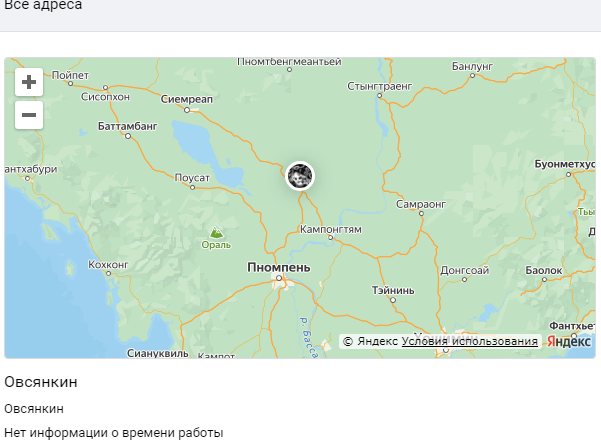Click the circular photo map marker
This screenshot has height=444, width=601.
pos(300,176)
